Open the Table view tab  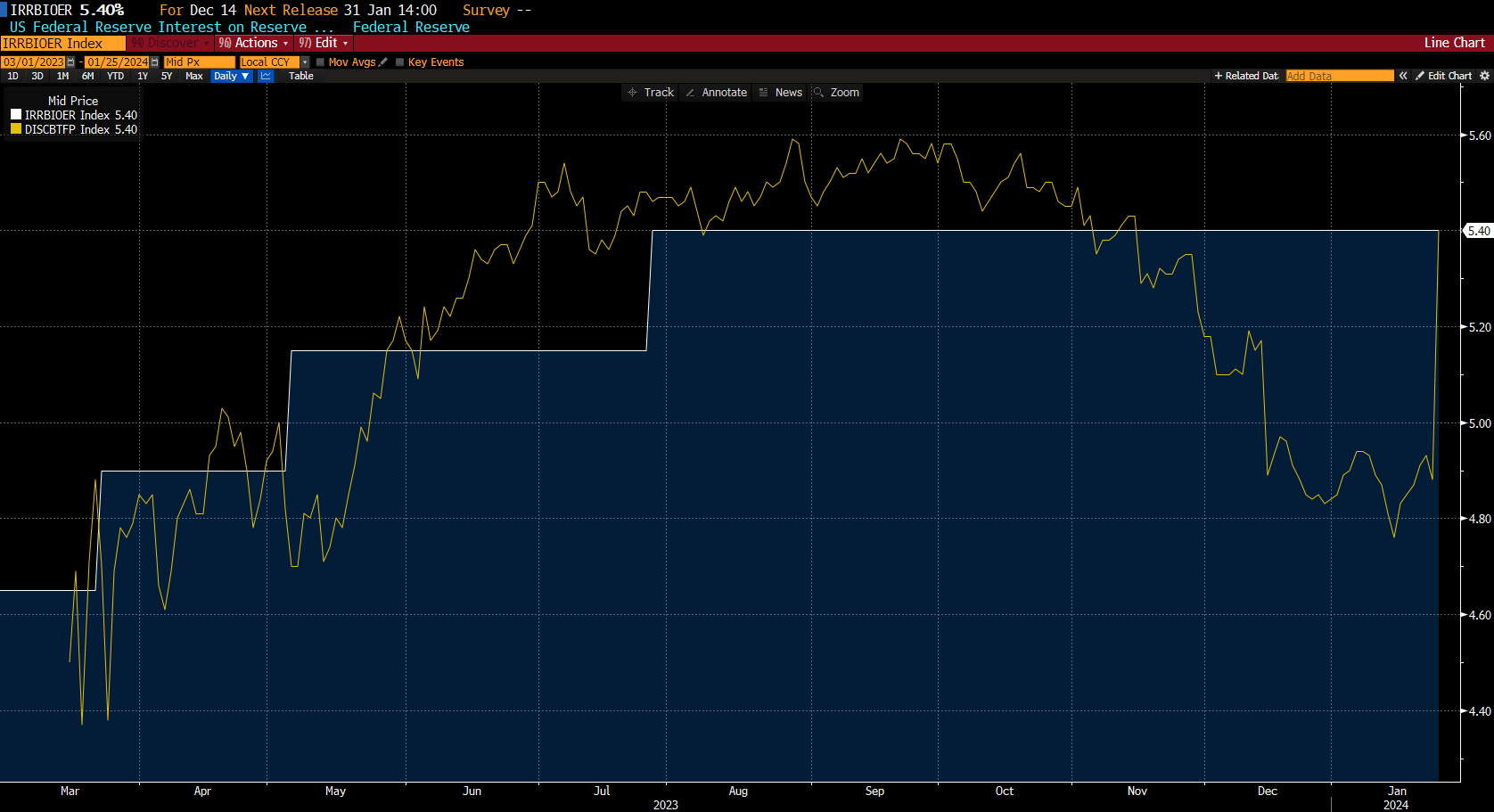tap(300, 76)
